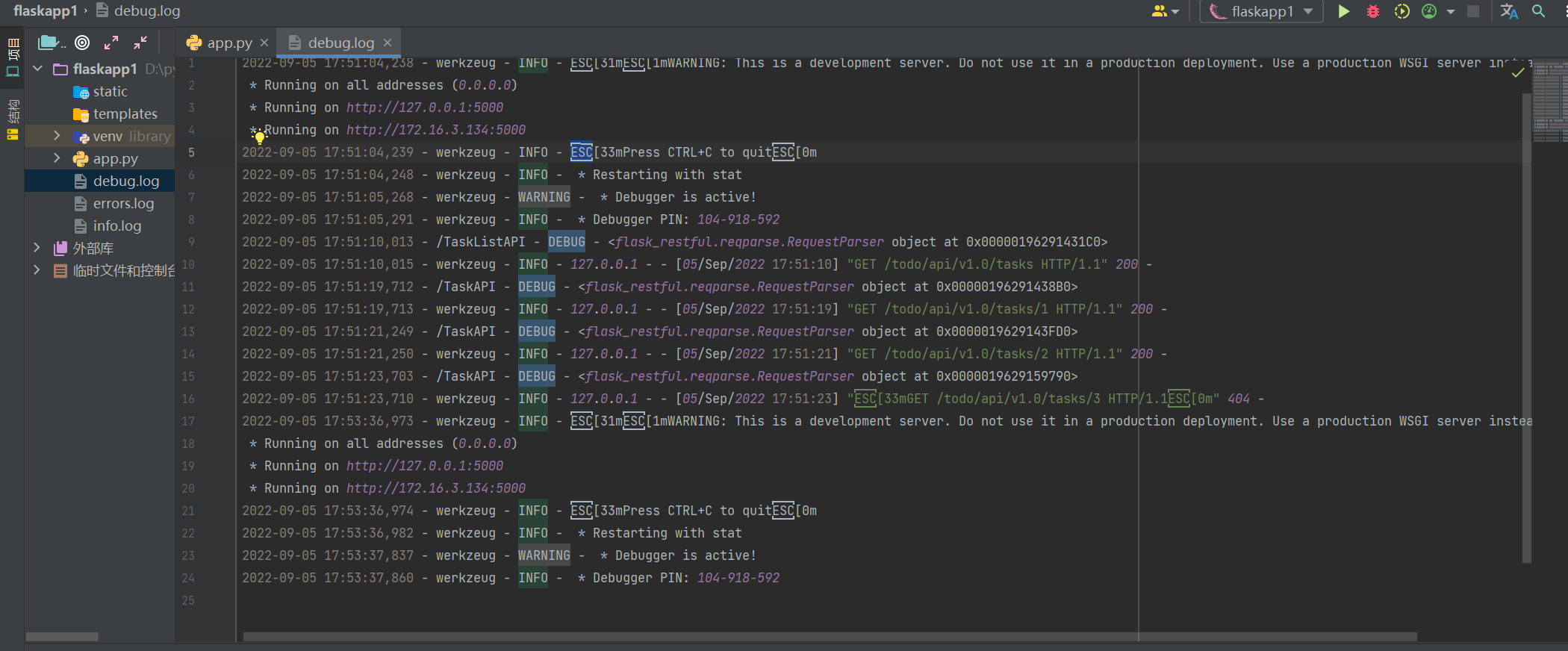Screen dimensions: 1568x651
Task: Close the debug.log tab
Action: point(387,43)
